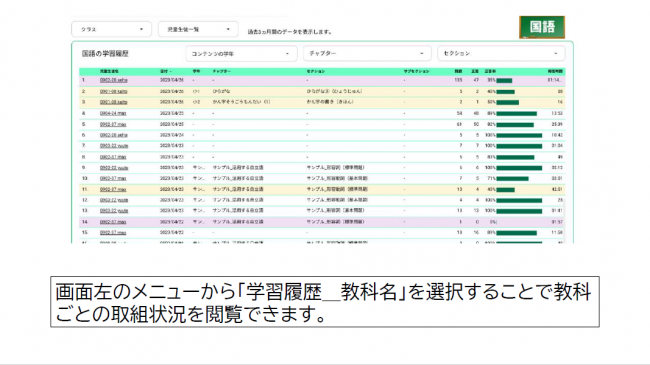Click the 国語の学習履歴 title
This screenshot has width=650, height=365.
click(x=105, y=54)
